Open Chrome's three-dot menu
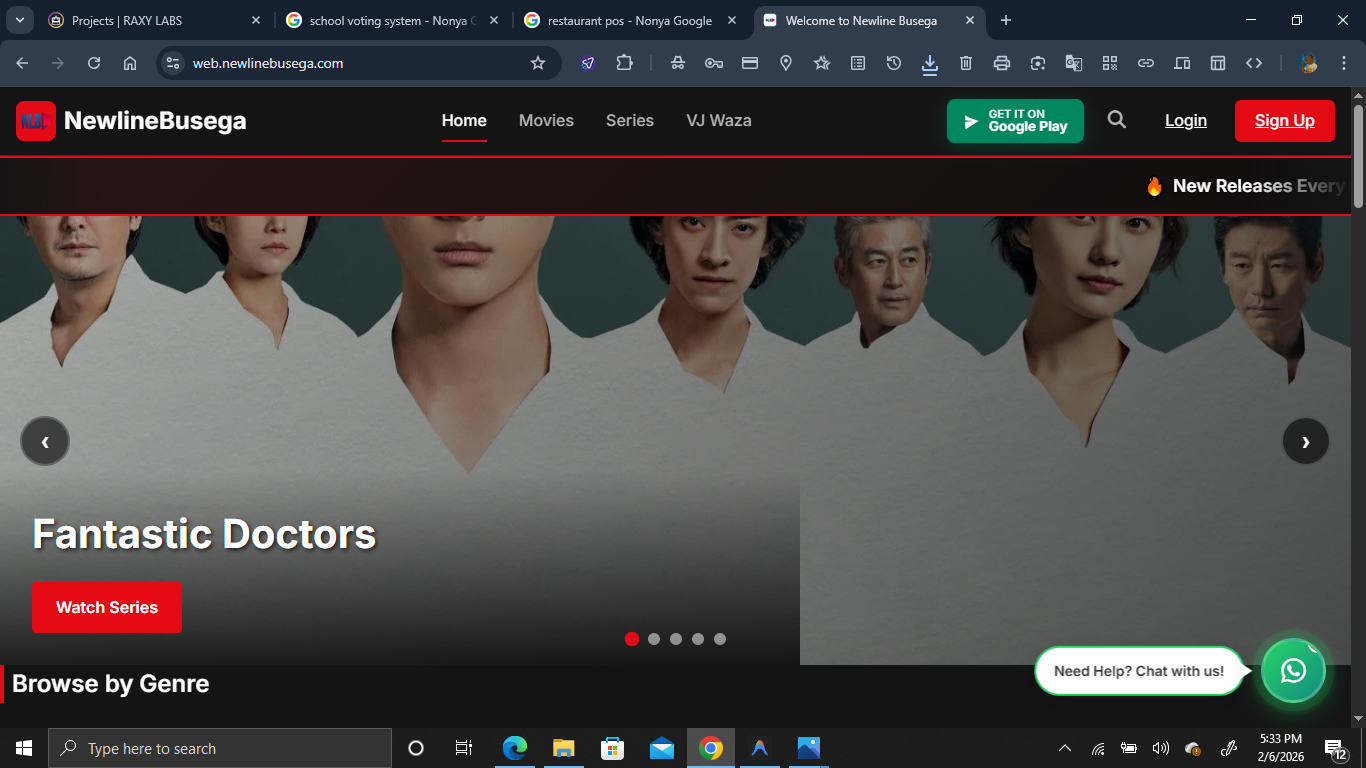This screenshot has width=1366, height=768. tap(1343, 63)
